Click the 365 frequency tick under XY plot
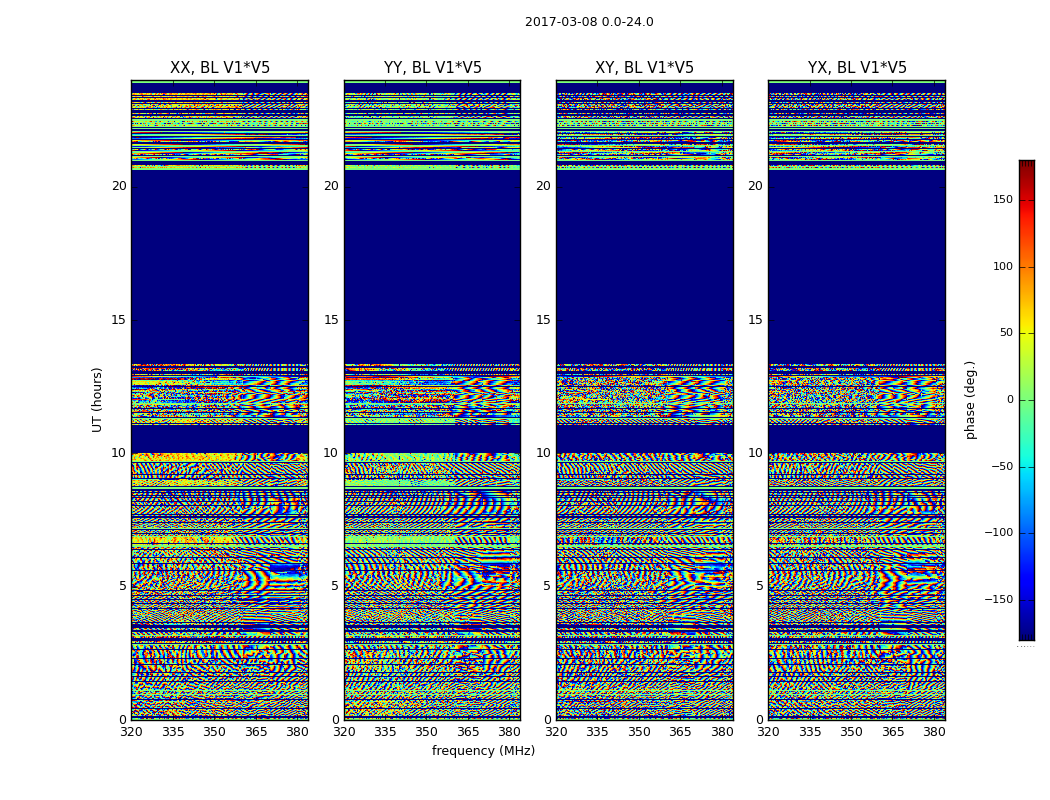Screen dimensions: 1050x800 pyautogui.click(x=680, y=732)
